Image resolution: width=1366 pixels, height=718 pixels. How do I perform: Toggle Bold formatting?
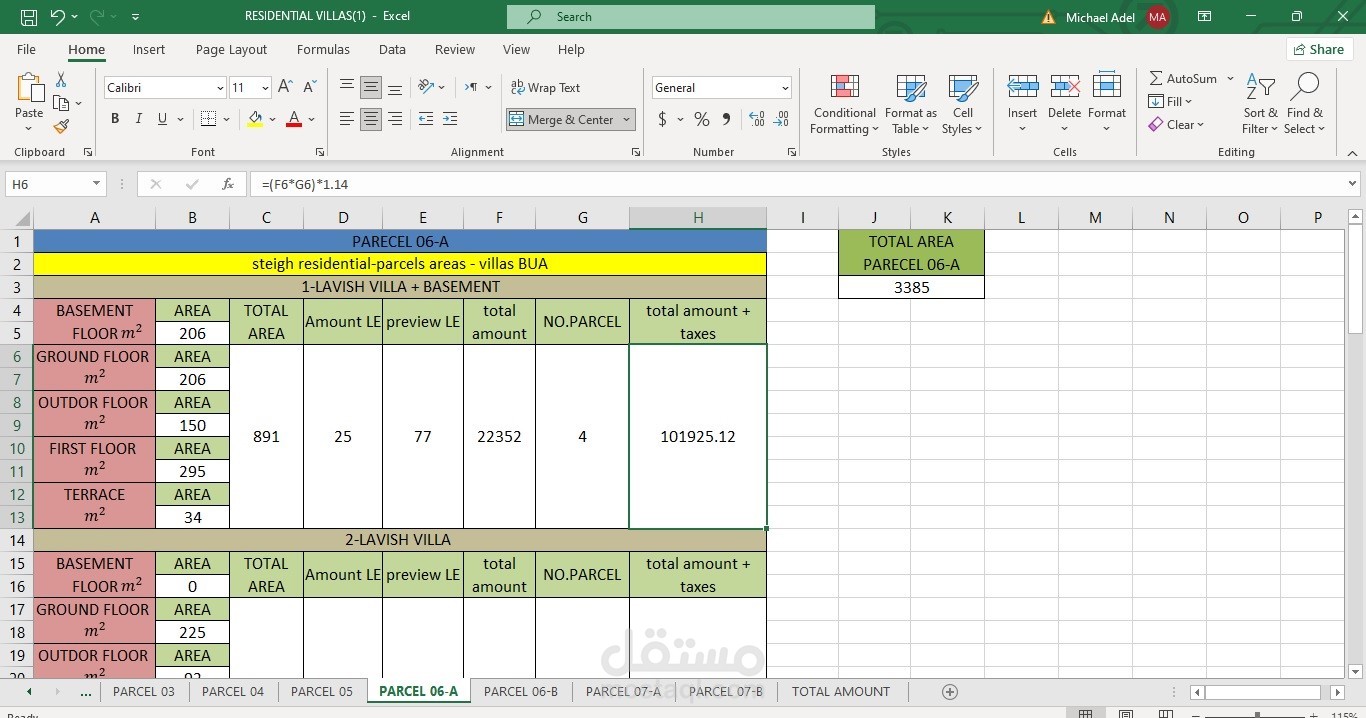click(115, 119)
